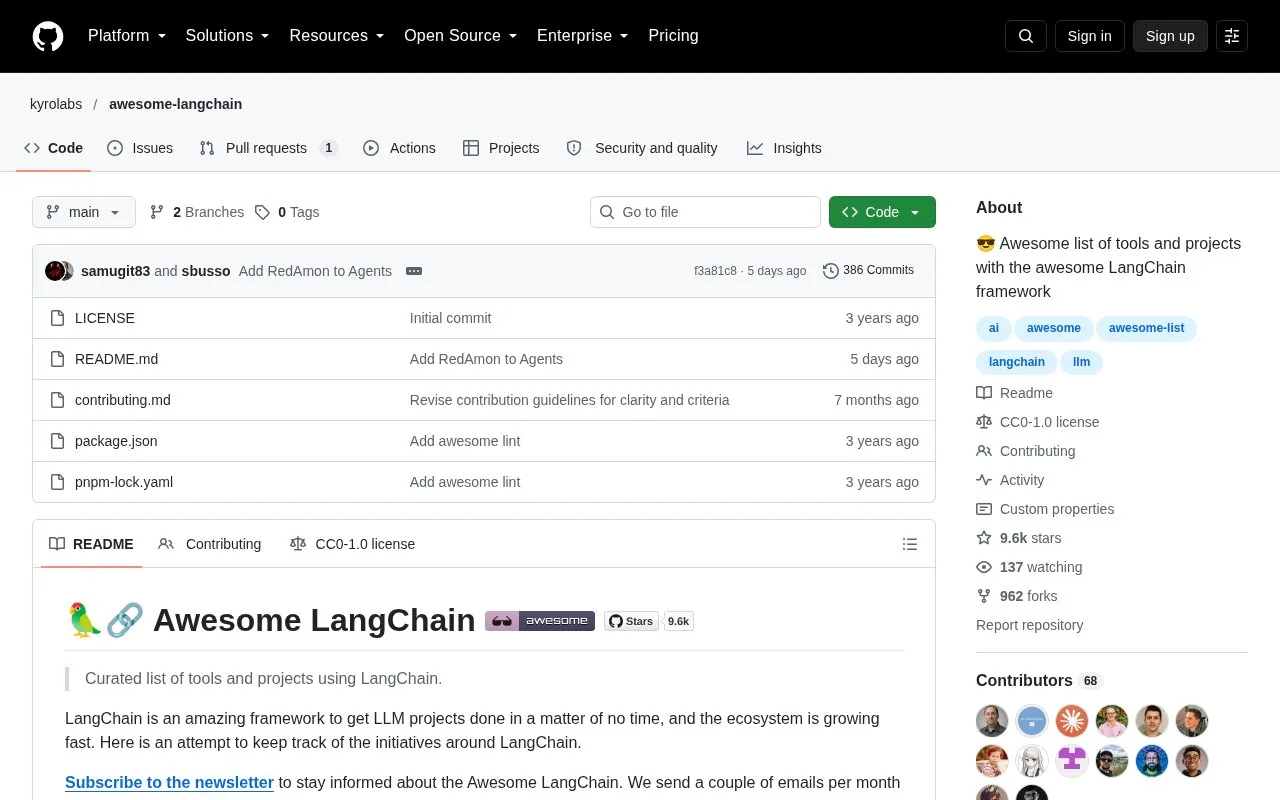Open the langchain topic tag
1280x800 pixels.
(x=1017, y=362)
